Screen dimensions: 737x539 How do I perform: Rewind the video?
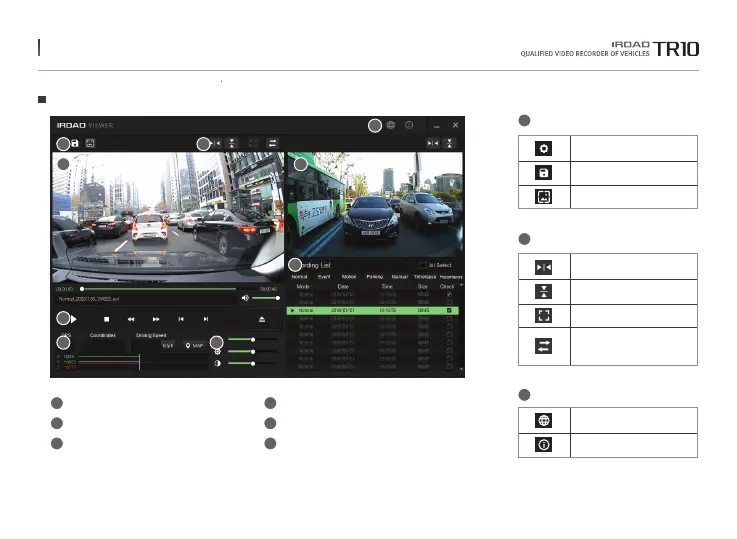(x=131, y=319)
